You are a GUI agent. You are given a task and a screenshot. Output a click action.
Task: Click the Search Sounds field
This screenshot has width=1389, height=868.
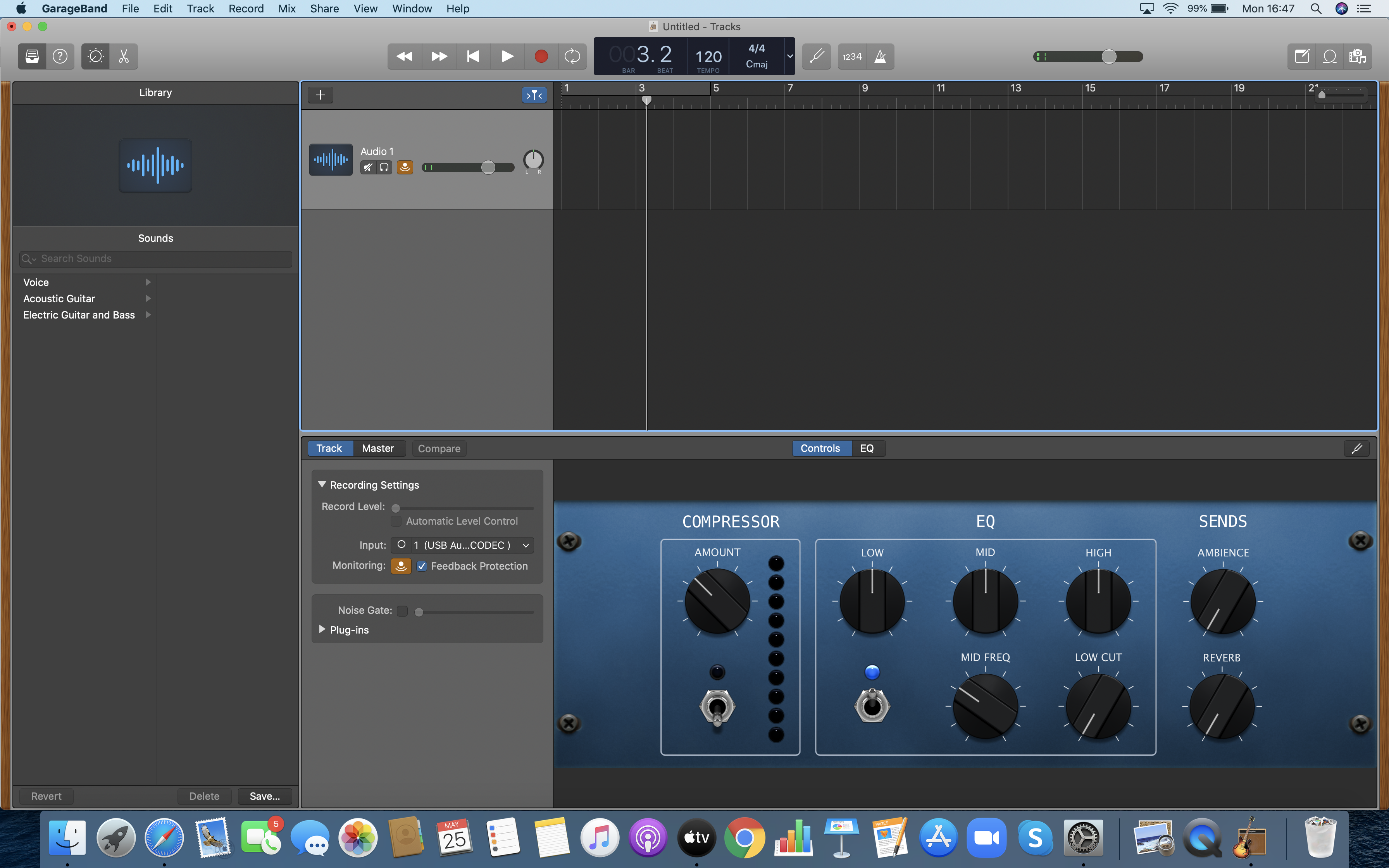coord(155,259)
